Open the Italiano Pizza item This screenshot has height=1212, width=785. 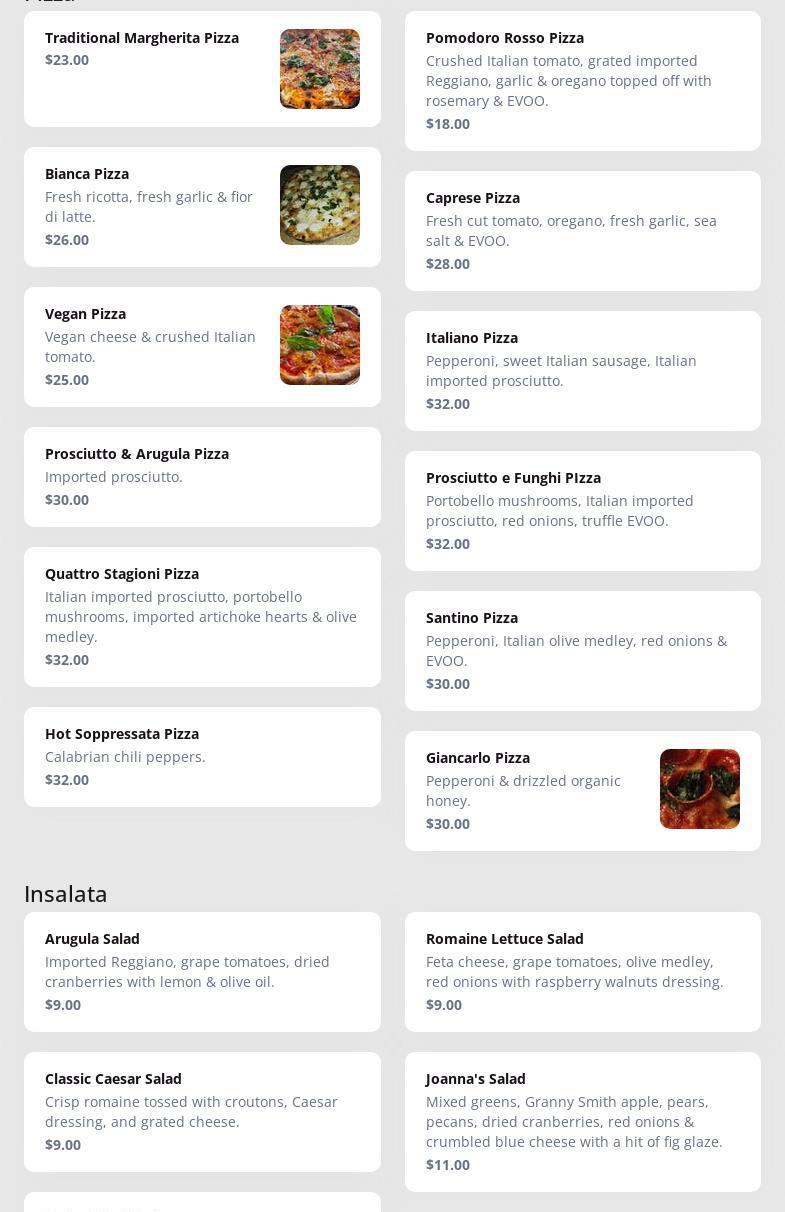click(583, 371)
